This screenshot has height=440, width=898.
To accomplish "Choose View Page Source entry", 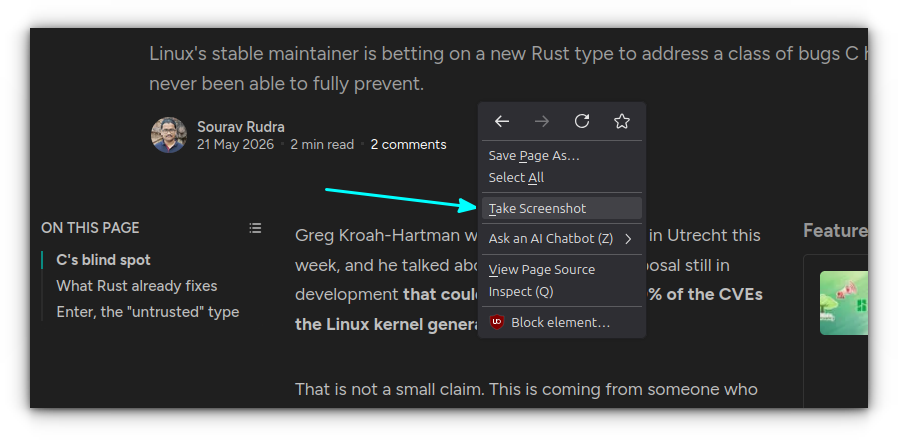I will (562, 269).
